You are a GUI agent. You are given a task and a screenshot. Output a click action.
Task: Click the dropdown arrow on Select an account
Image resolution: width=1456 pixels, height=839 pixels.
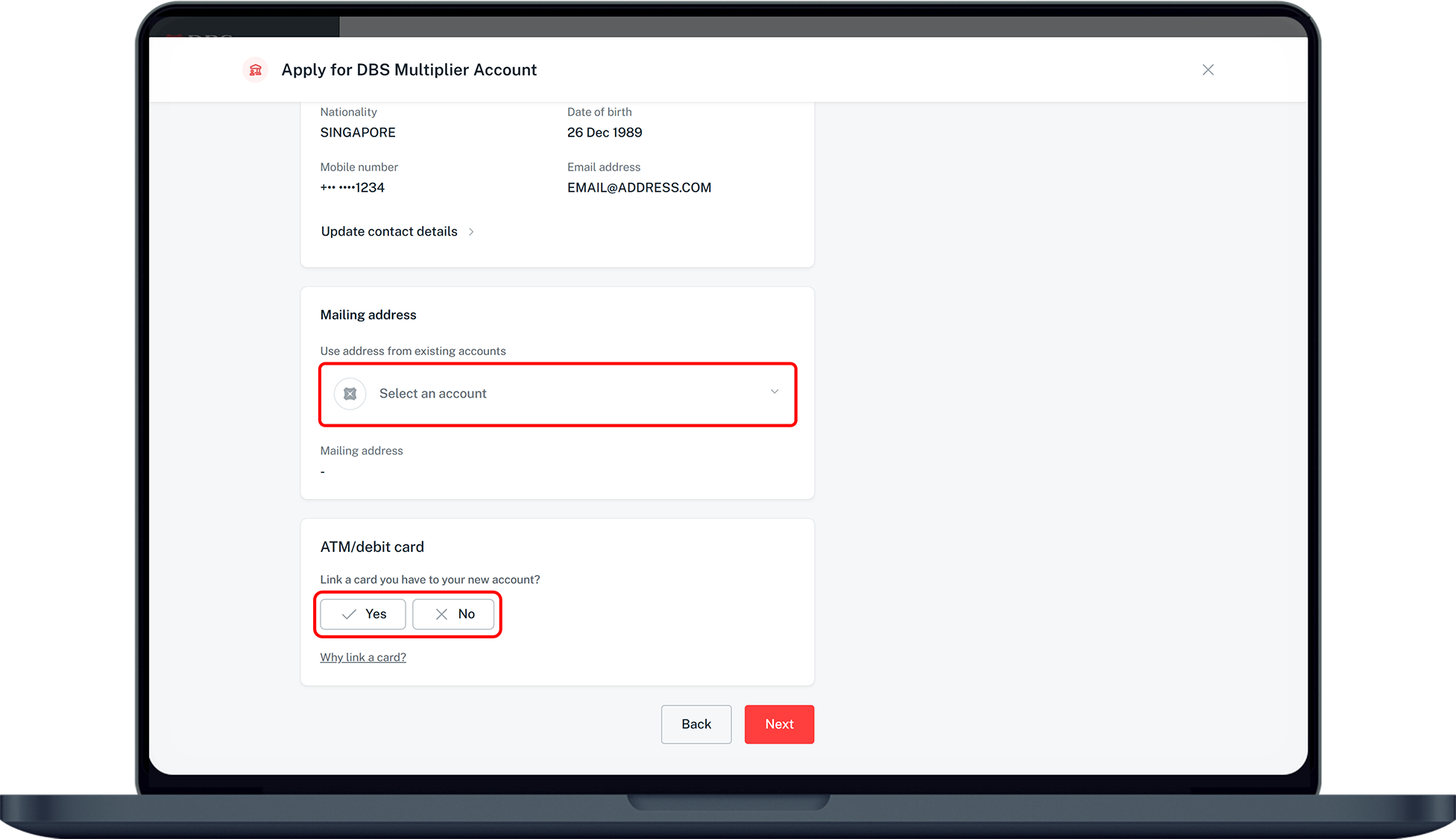coord(774,391)
